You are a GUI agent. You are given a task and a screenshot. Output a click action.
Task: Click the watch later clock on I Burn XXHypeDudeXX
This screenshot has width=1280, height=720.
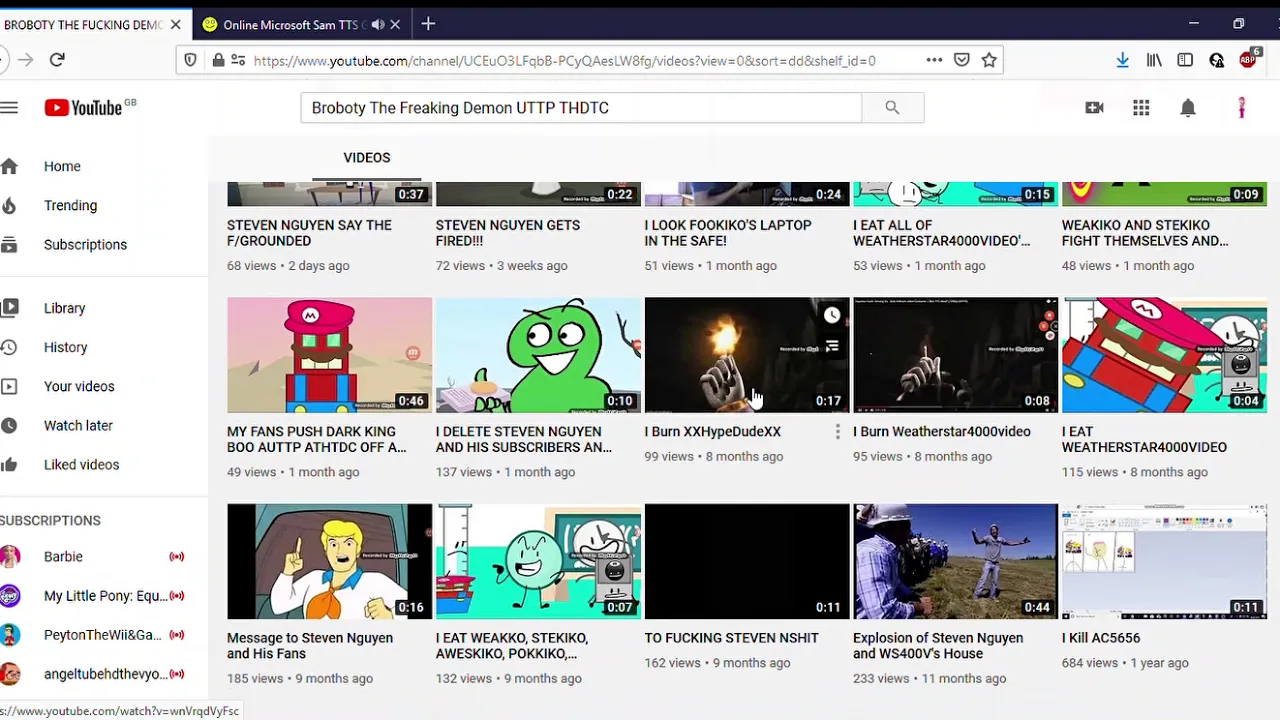click(832, 316)
